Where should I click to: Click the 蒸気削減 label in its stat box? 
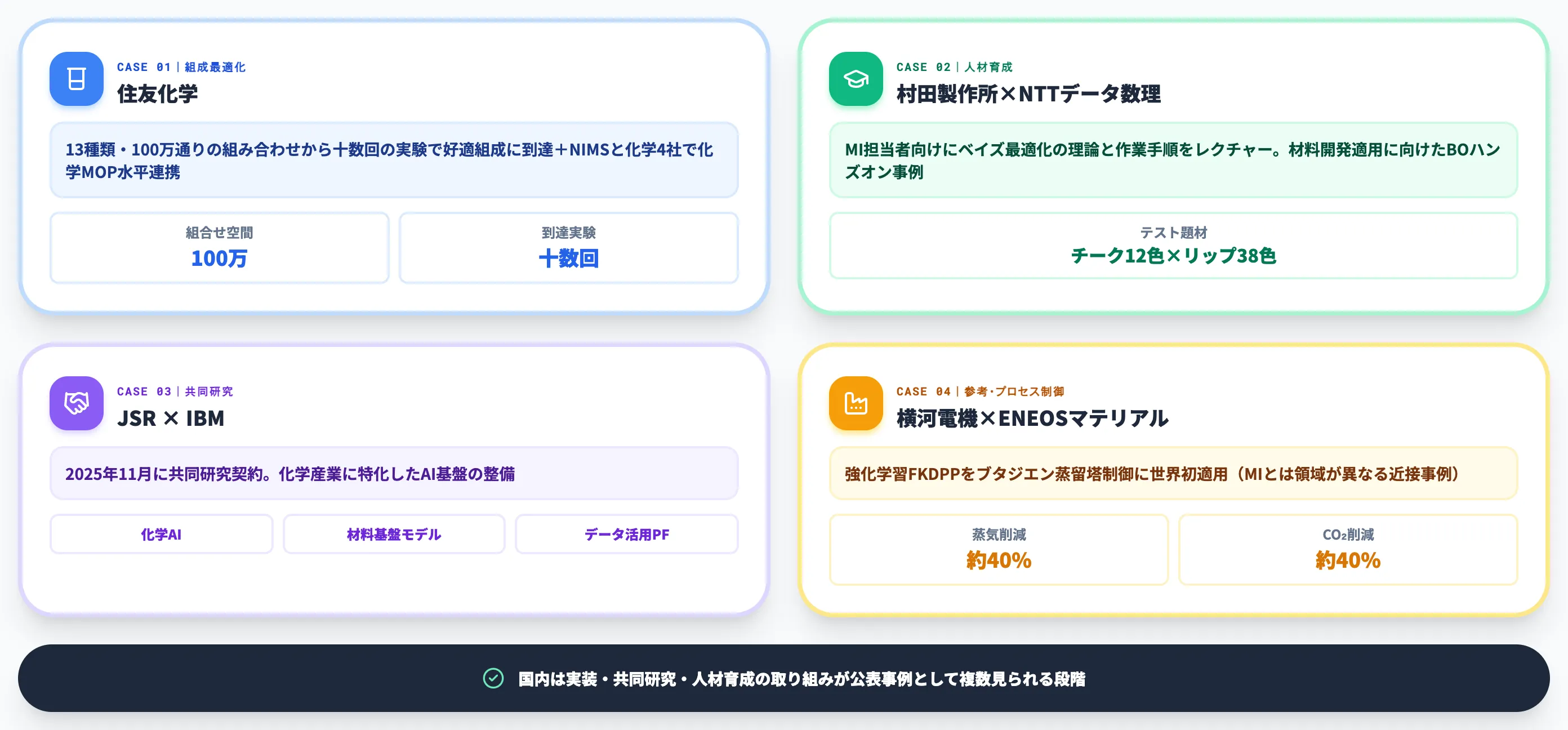999,535
